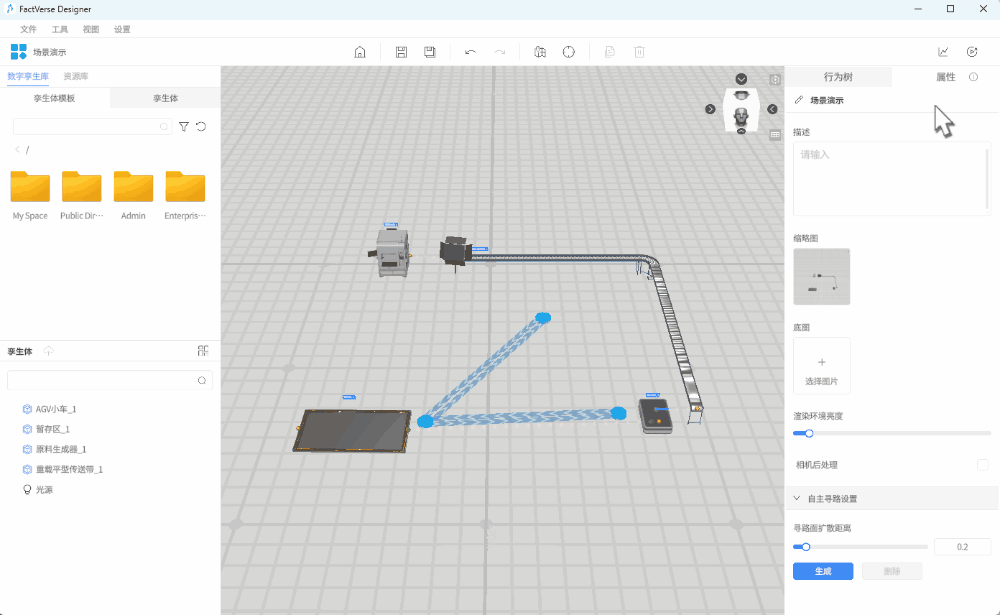Click the filter funnel icon in library

click(x=184, y=127)
